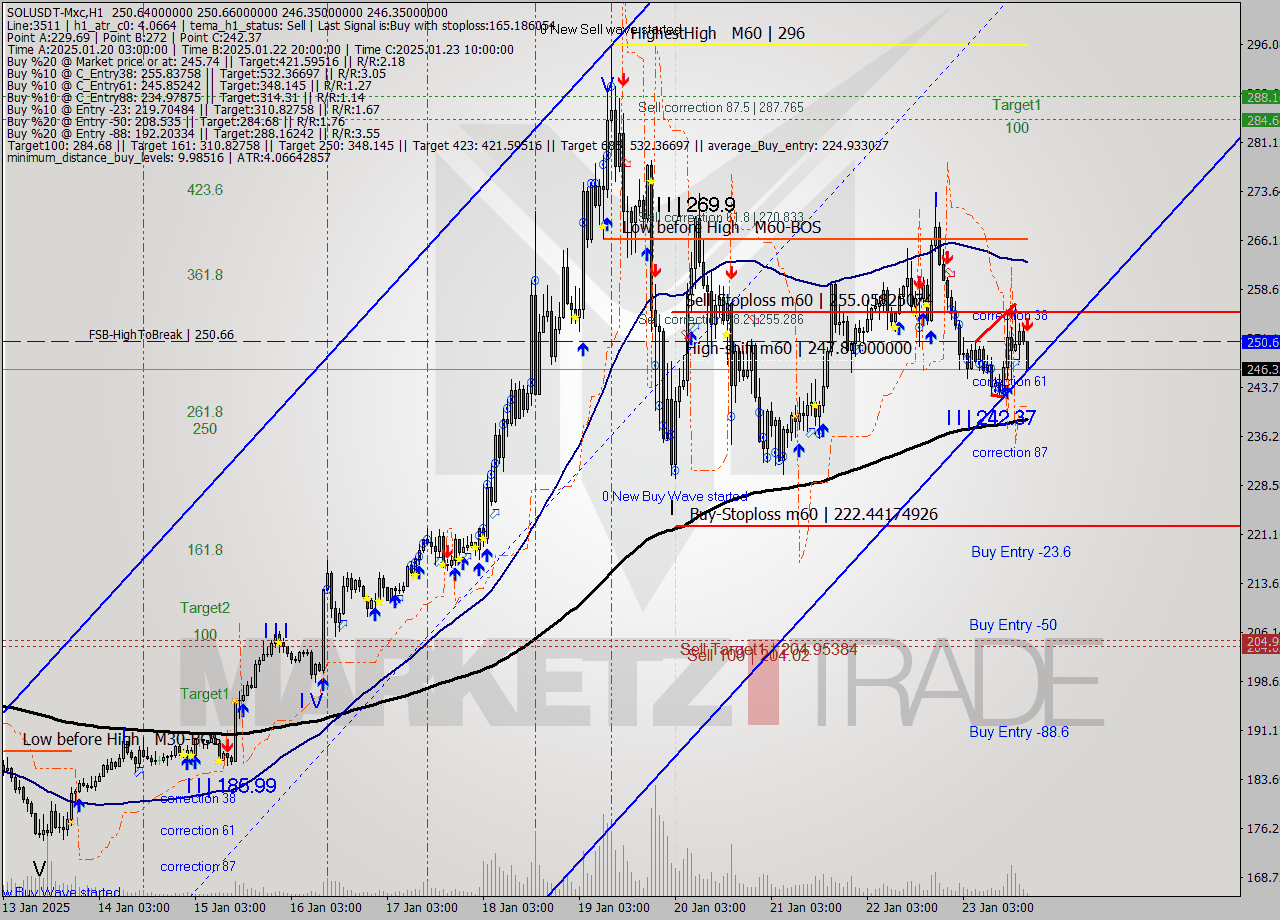This screenshot has width=1280, height=920.
Task: Click the '19 Jan 03:00' time axis label
Action: (612, 908)
